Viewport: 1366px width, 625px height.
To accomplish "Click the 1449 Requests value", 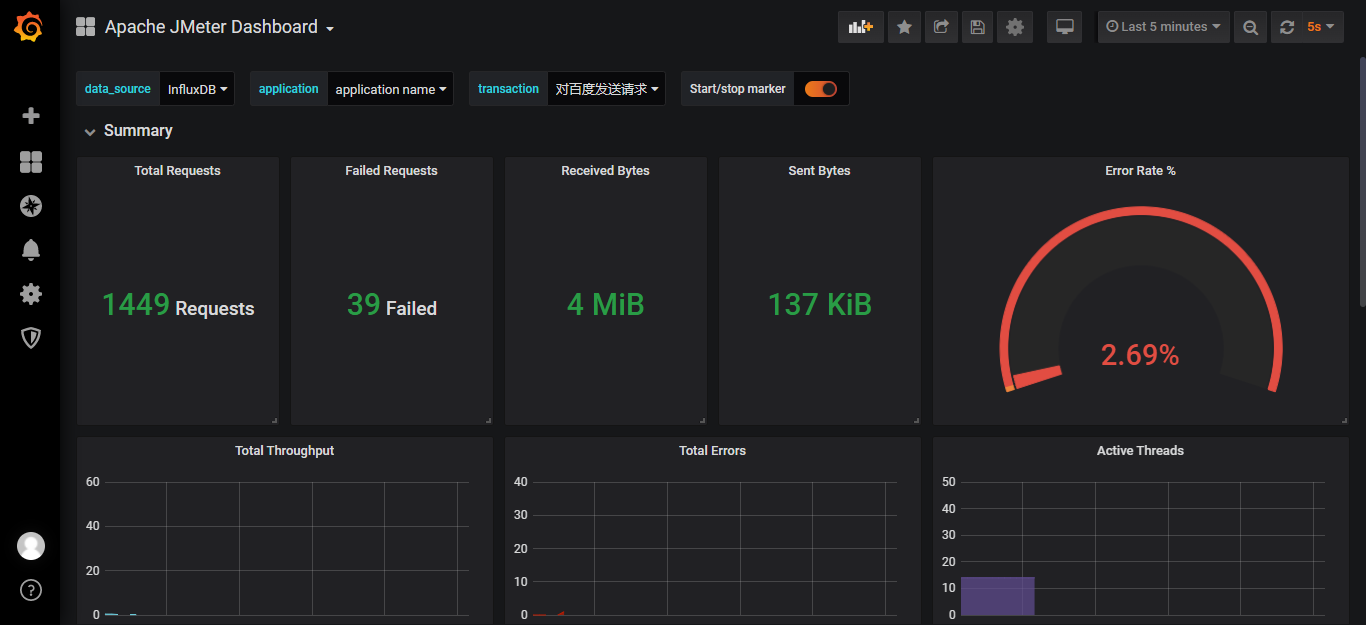I will (x=178, y=305).
